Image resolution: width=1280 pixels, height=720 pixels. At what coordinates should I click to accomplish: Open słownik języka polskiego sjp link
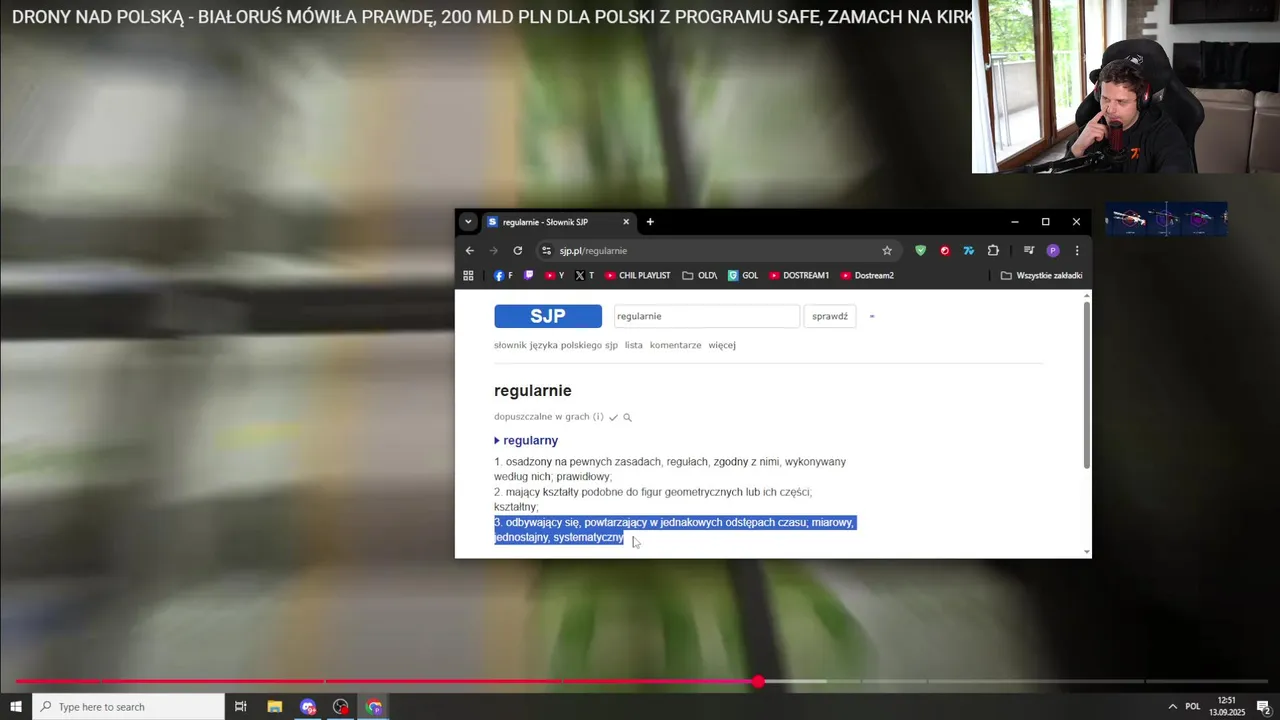[556, 345]
